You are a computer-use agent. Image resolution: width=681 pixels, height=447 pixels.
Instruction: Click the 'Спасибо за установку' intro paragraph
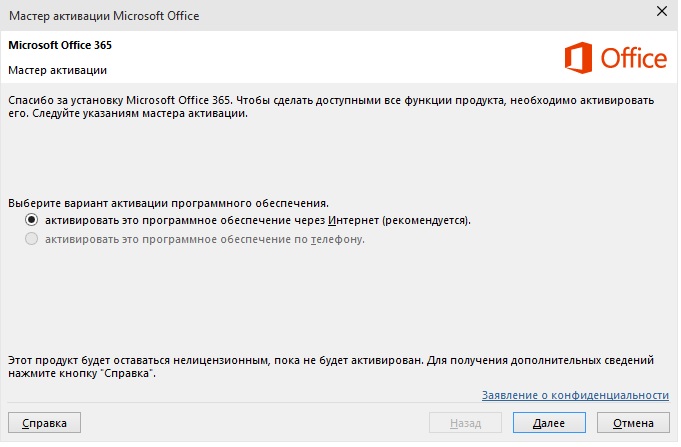tap(331, 107)
